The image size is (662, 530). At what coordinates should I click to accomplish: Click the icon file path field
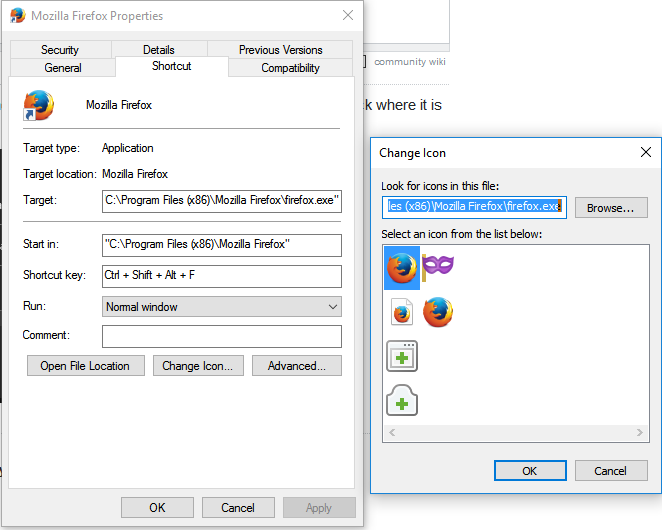click(x=474, y=207)
